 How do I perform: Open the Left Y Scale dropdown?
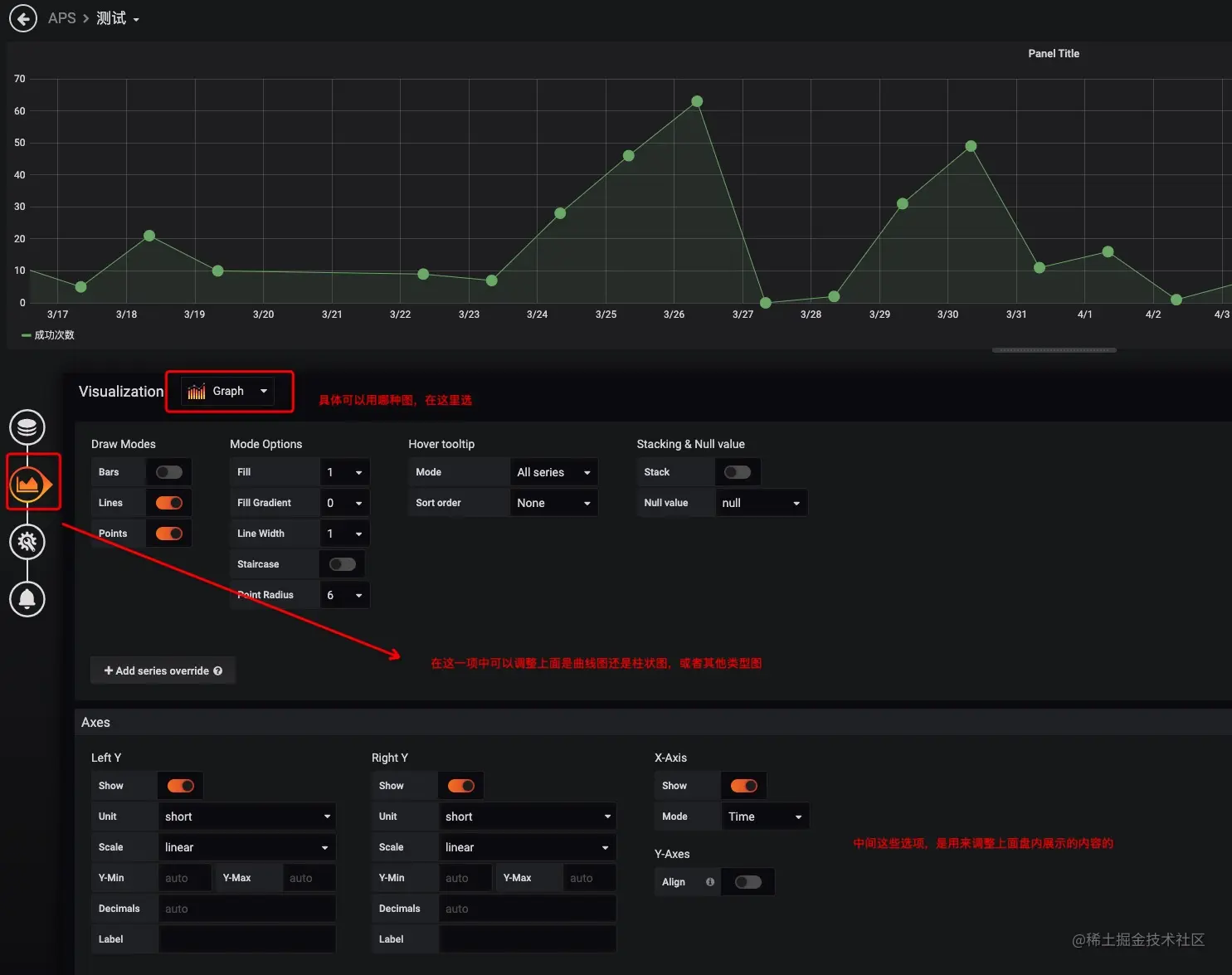click(247, 847)
